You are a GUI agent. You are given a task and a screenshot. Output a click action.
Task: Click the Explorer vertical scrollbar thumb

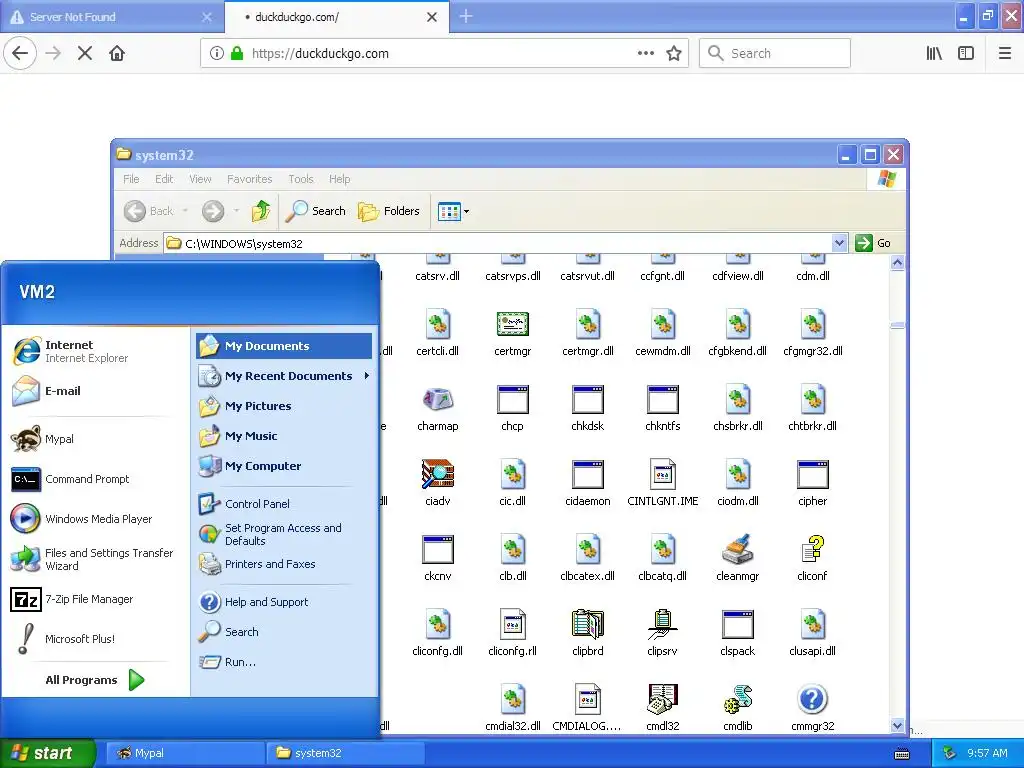pyautogui.click(x=897, y=325)
